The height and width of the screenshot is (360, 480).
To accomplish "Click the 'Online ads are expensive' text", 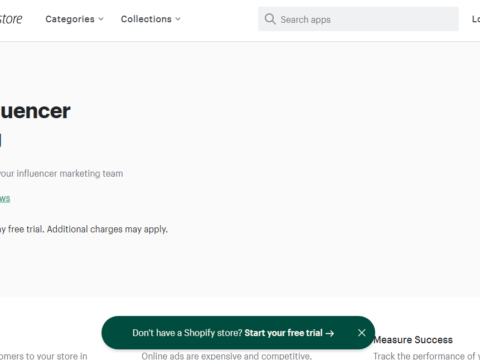I will 227,356.
